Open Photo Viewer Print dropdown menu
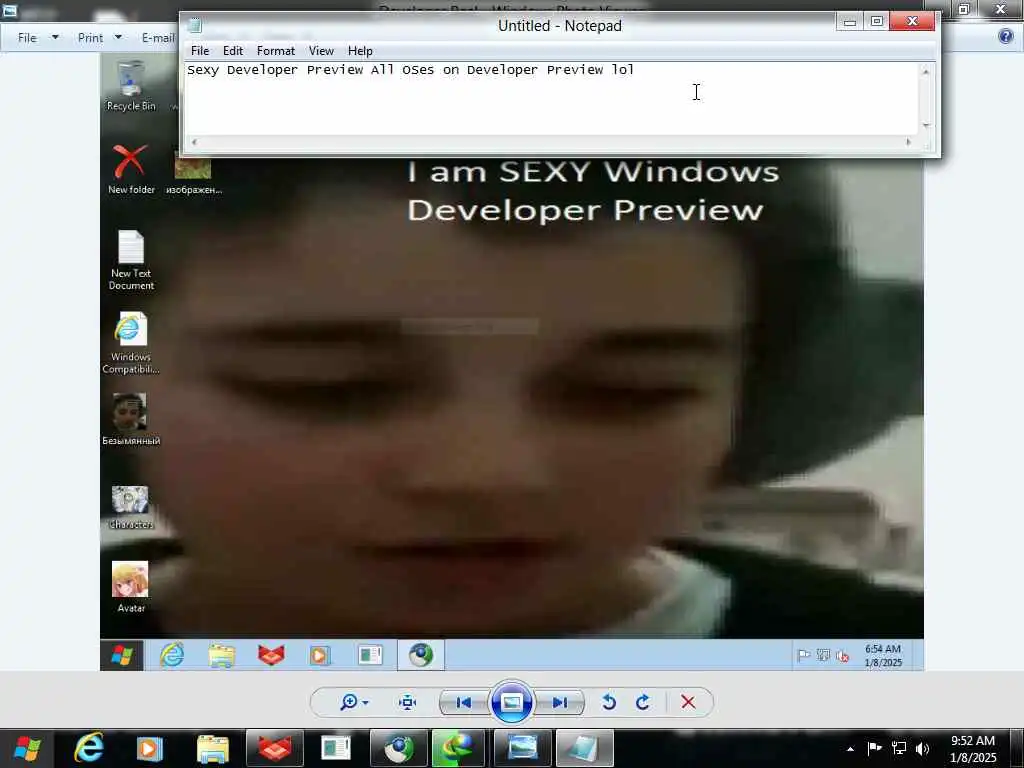 (x=99, y=38)
